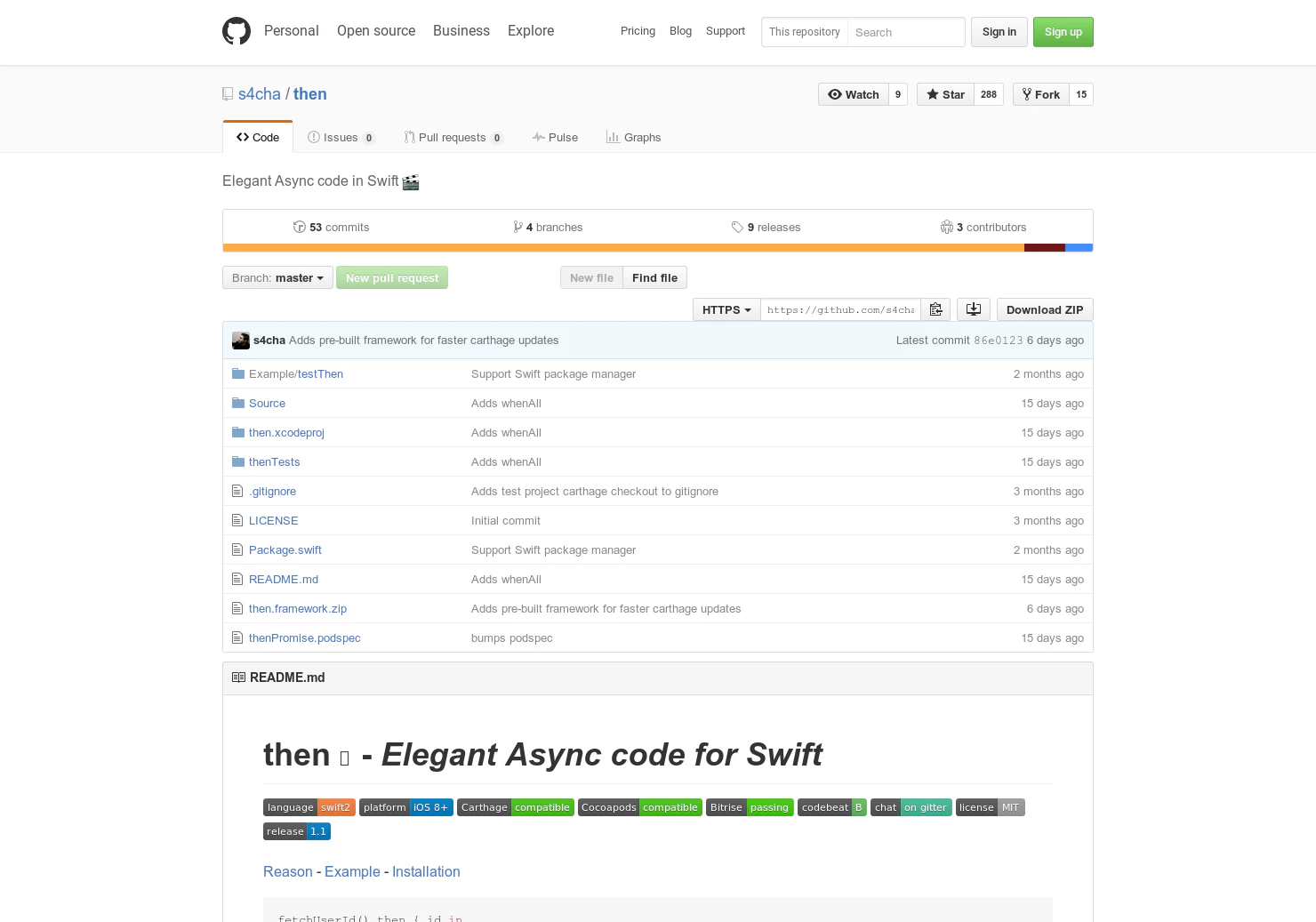Click the release 1.1 badge
Viewport: 1316px width, 922px height.
(x=297, y=831)
